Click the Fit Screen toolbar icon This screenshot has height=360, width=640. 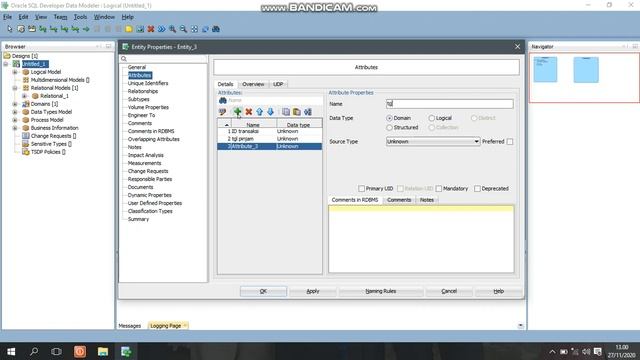[x=194, y=29]
